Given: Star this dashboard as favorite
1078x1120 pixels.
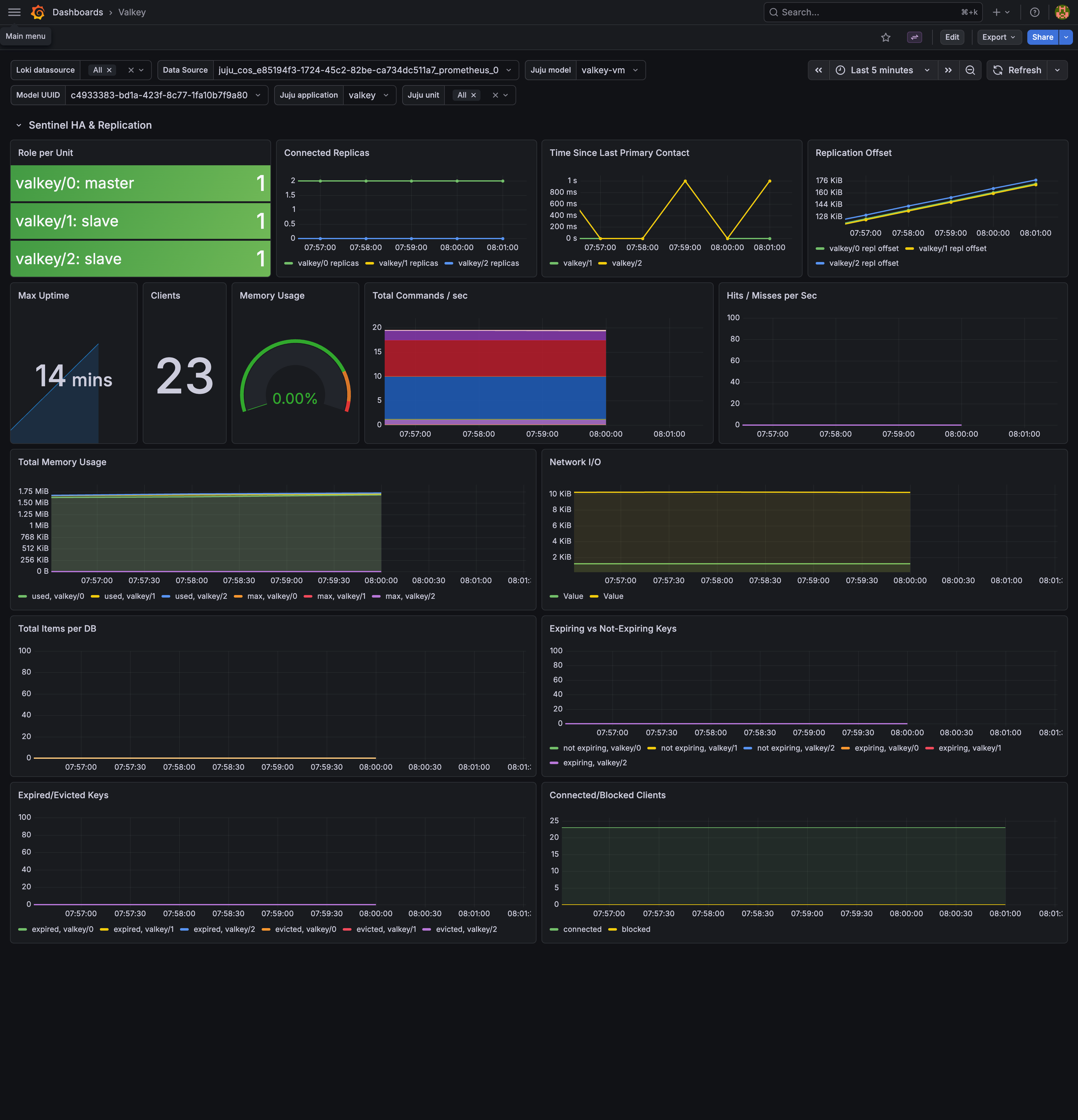Looking at the screenshot, I should (885, 37).
